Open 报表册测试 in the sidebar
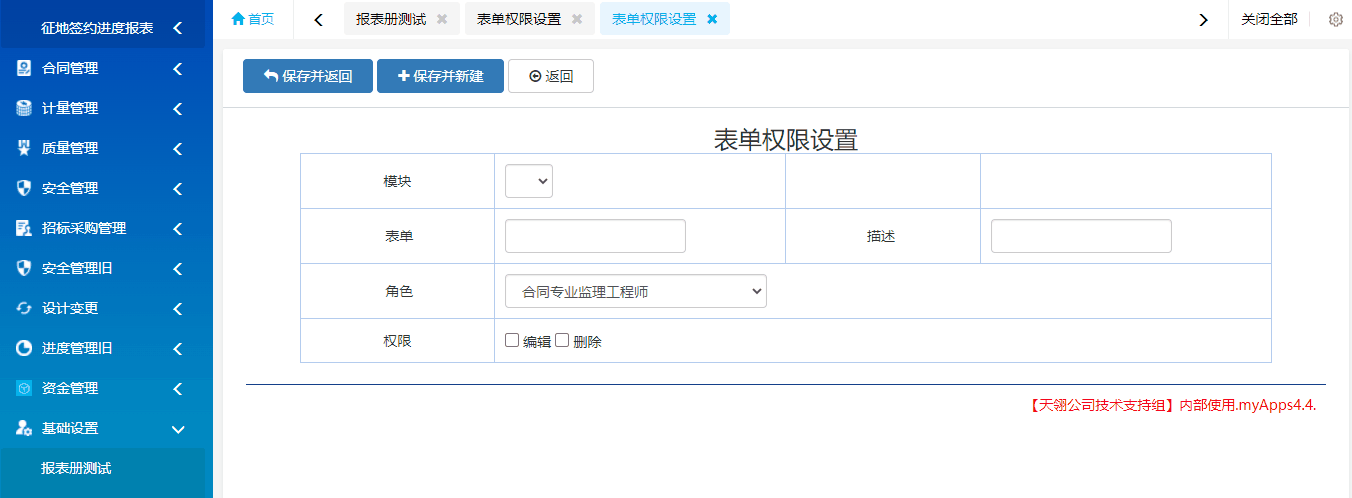Image resolution: width=1352 pixels, height=498 pixels. [76, 468]
